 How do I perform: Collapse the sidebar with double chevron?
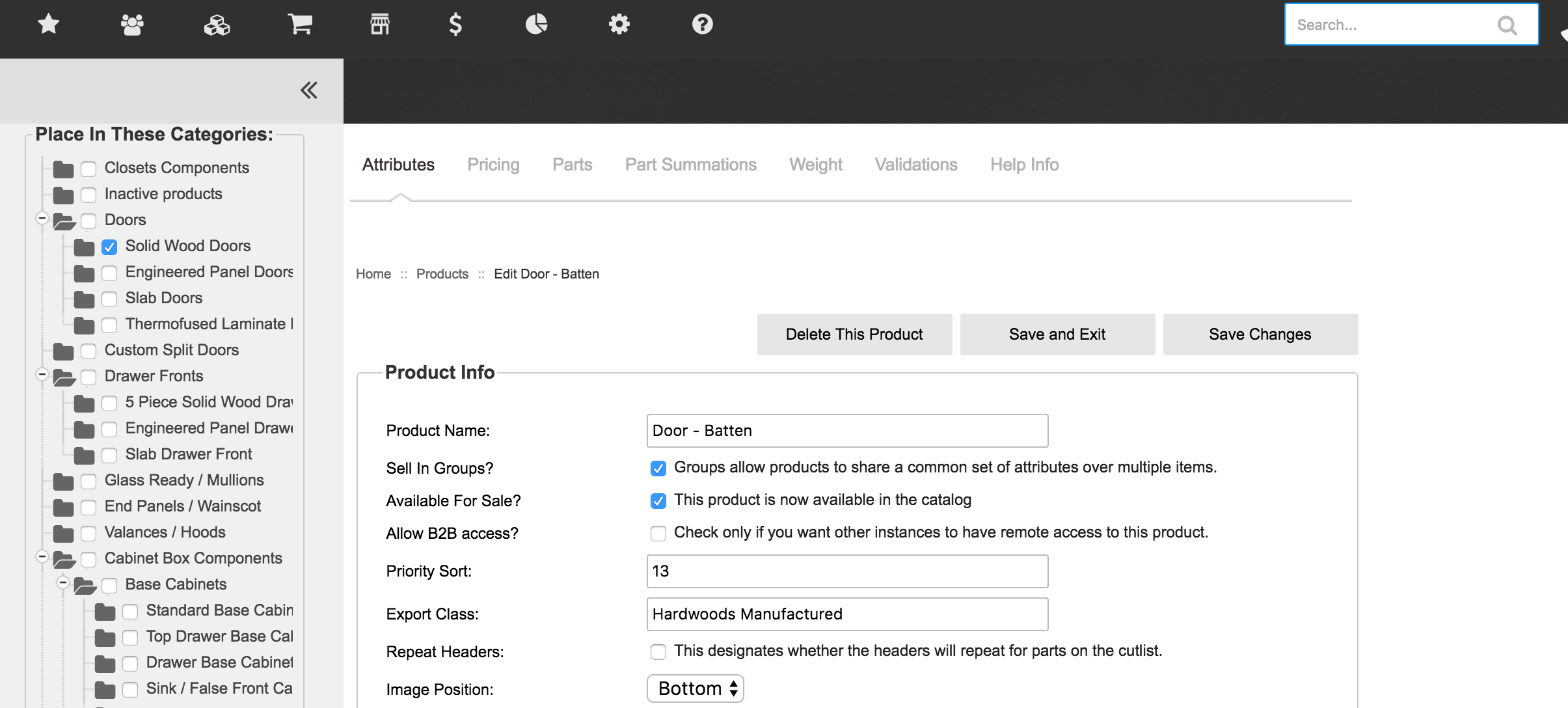[x=309, y=90]
